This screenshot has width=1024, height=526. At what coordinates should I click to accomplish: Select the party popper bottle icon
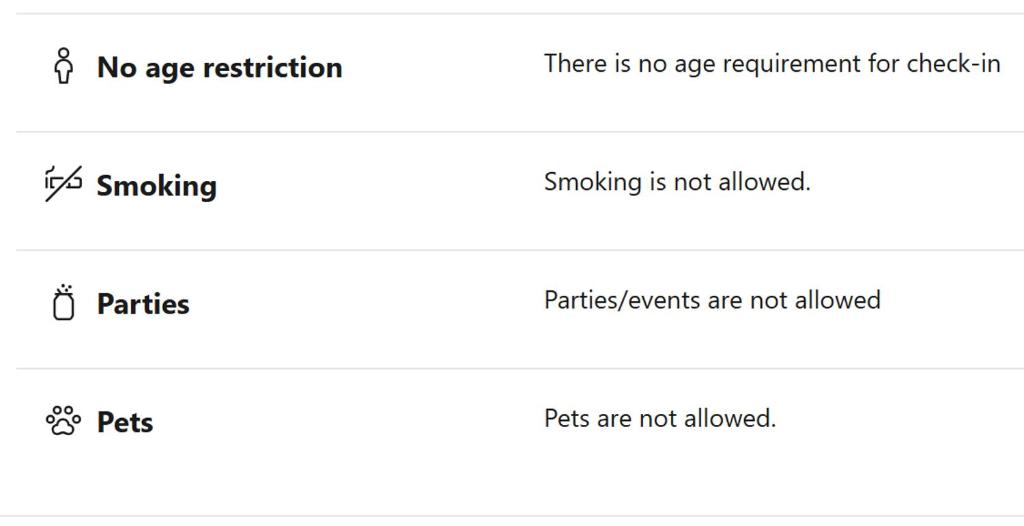tap(63, 303)
